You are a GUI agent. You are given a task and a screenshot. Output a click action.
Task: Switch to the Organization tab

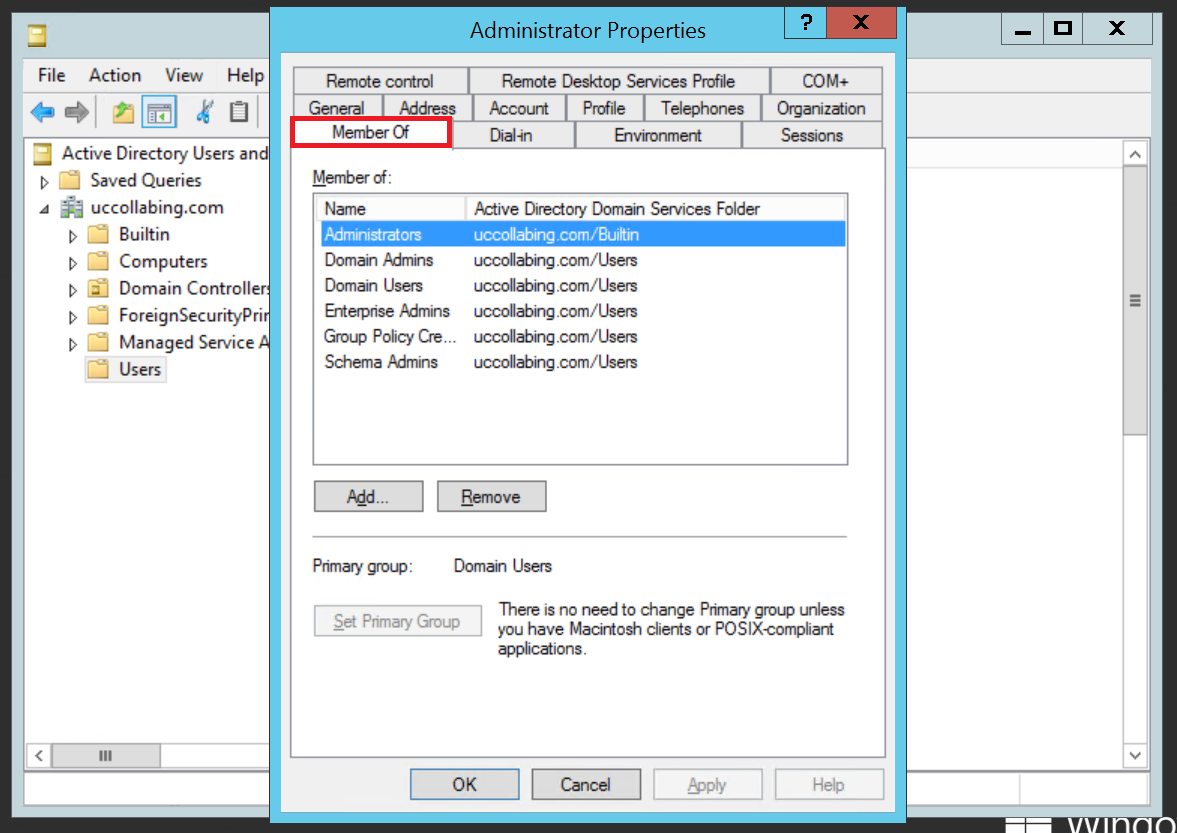pyautogui.click(x=821, y=108)
